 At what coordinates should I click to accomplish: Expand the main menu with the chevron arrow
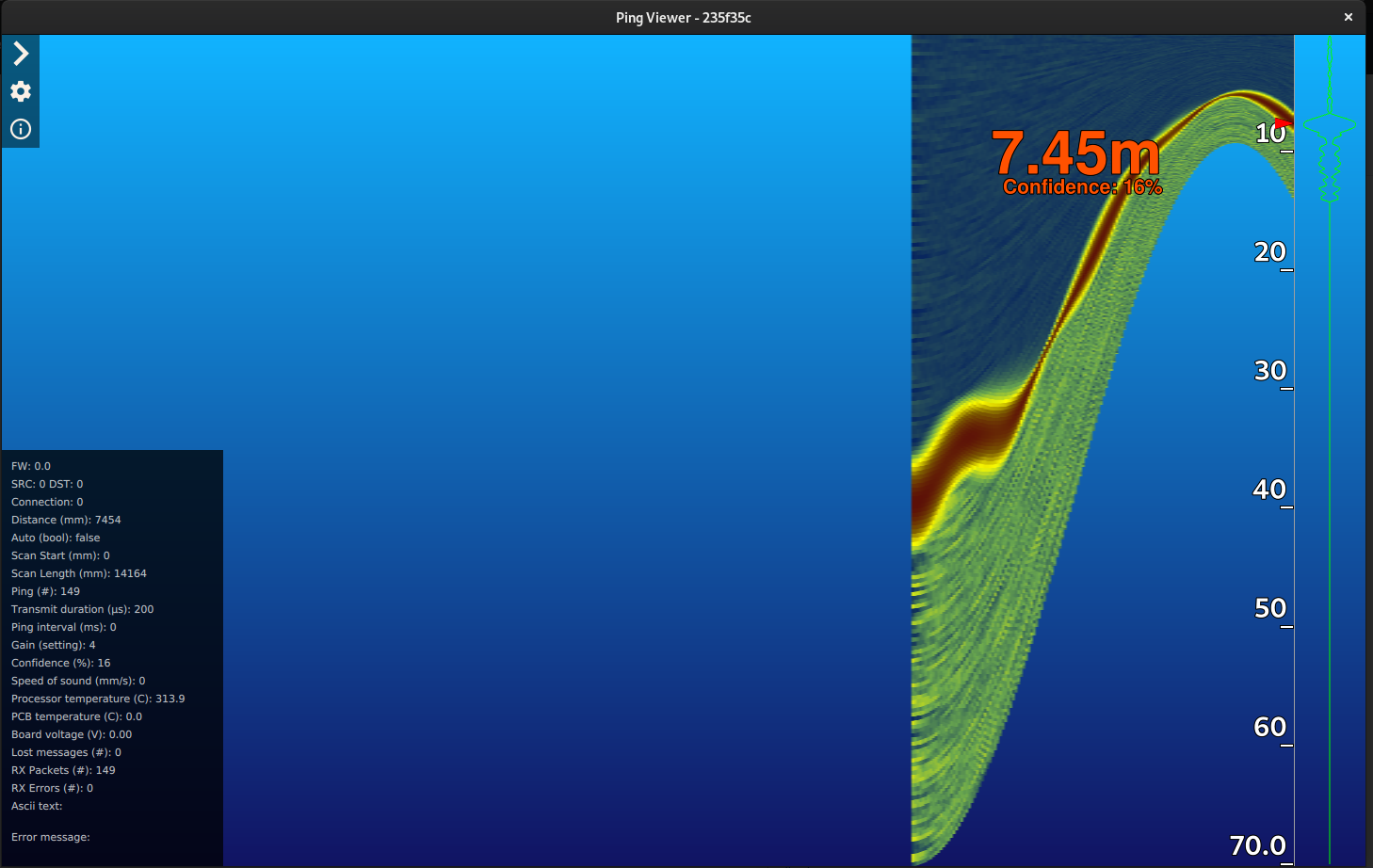(x=21, y=54)
